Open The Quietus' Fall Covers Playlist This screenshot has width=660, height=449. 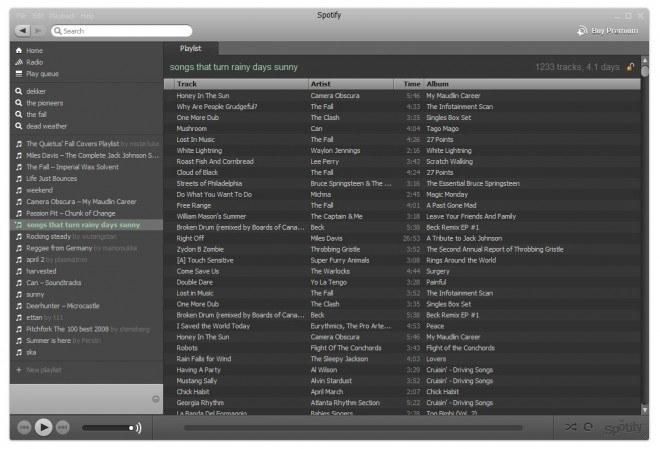coord(72,144)
